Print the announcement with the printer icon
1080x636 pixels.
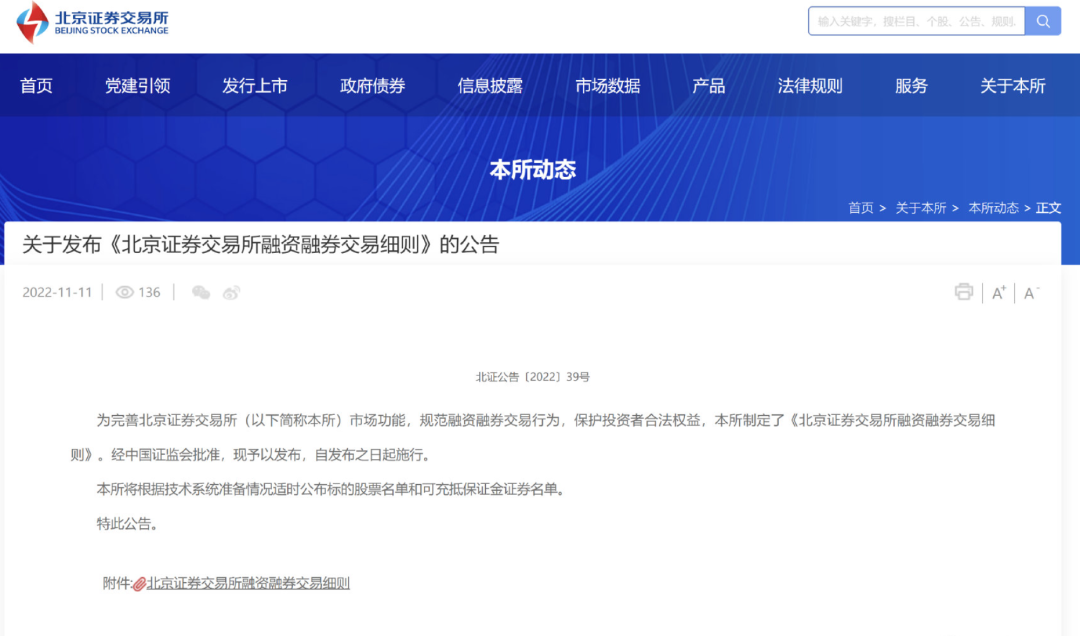pos(964,292)
